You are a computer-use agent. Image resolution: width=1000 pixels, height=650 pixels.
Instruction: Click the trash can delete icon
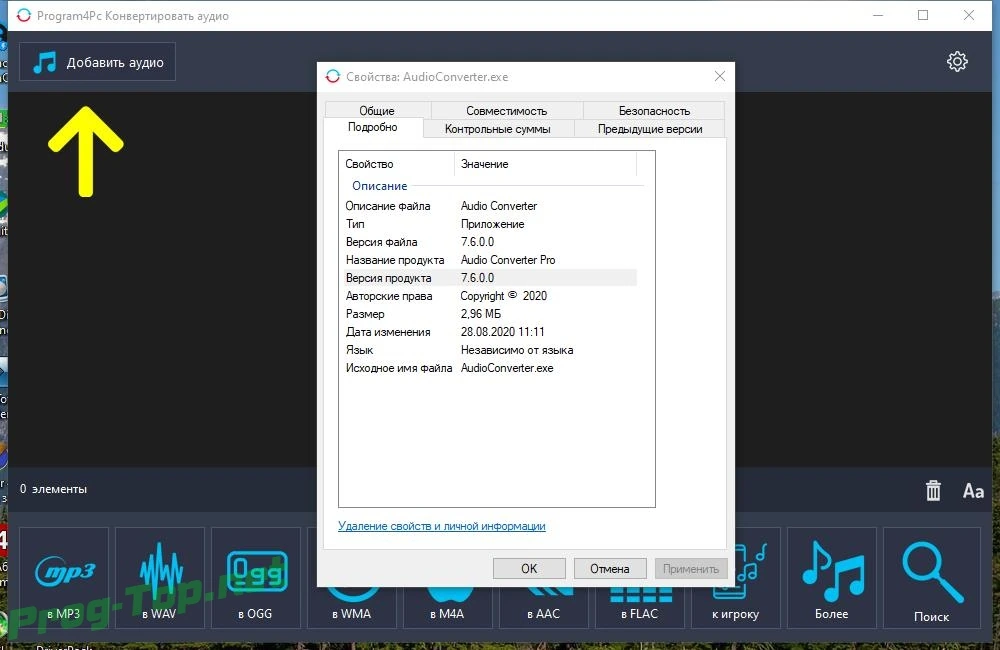coord(933,490)
